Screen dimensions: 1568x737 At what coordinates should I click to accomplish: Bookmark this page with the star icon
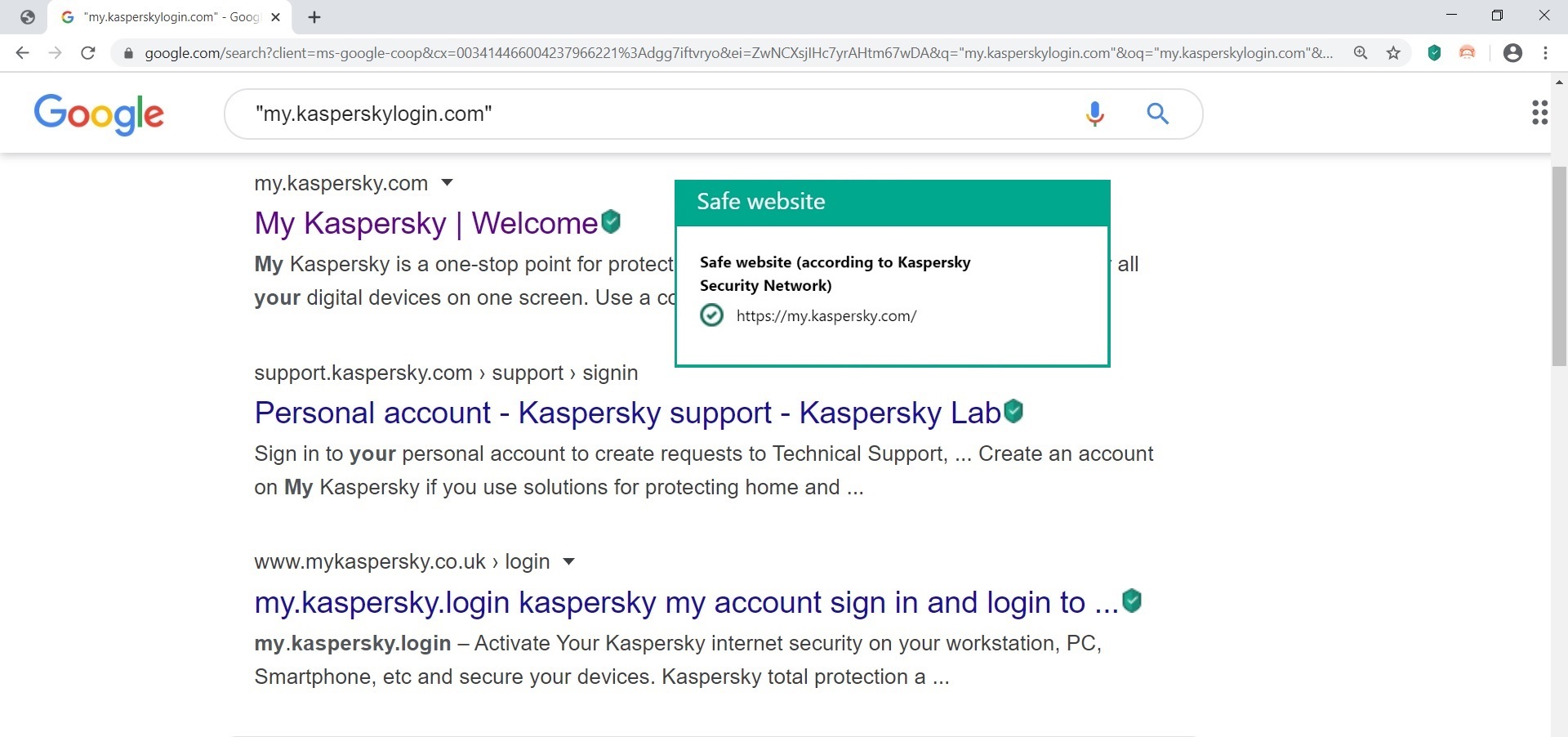pos(1394,53)
